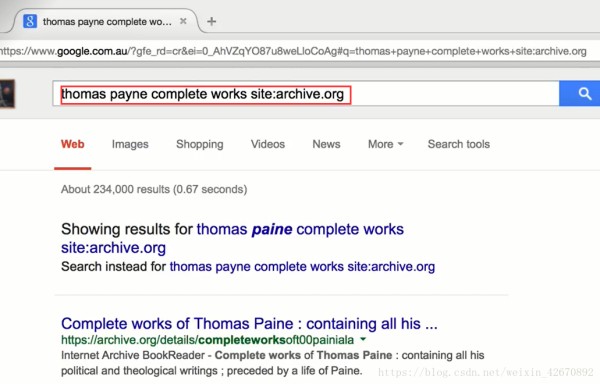Open Search tools options
Image resolution: width=600 pixels, height=384 pixels.
(459, 144)
